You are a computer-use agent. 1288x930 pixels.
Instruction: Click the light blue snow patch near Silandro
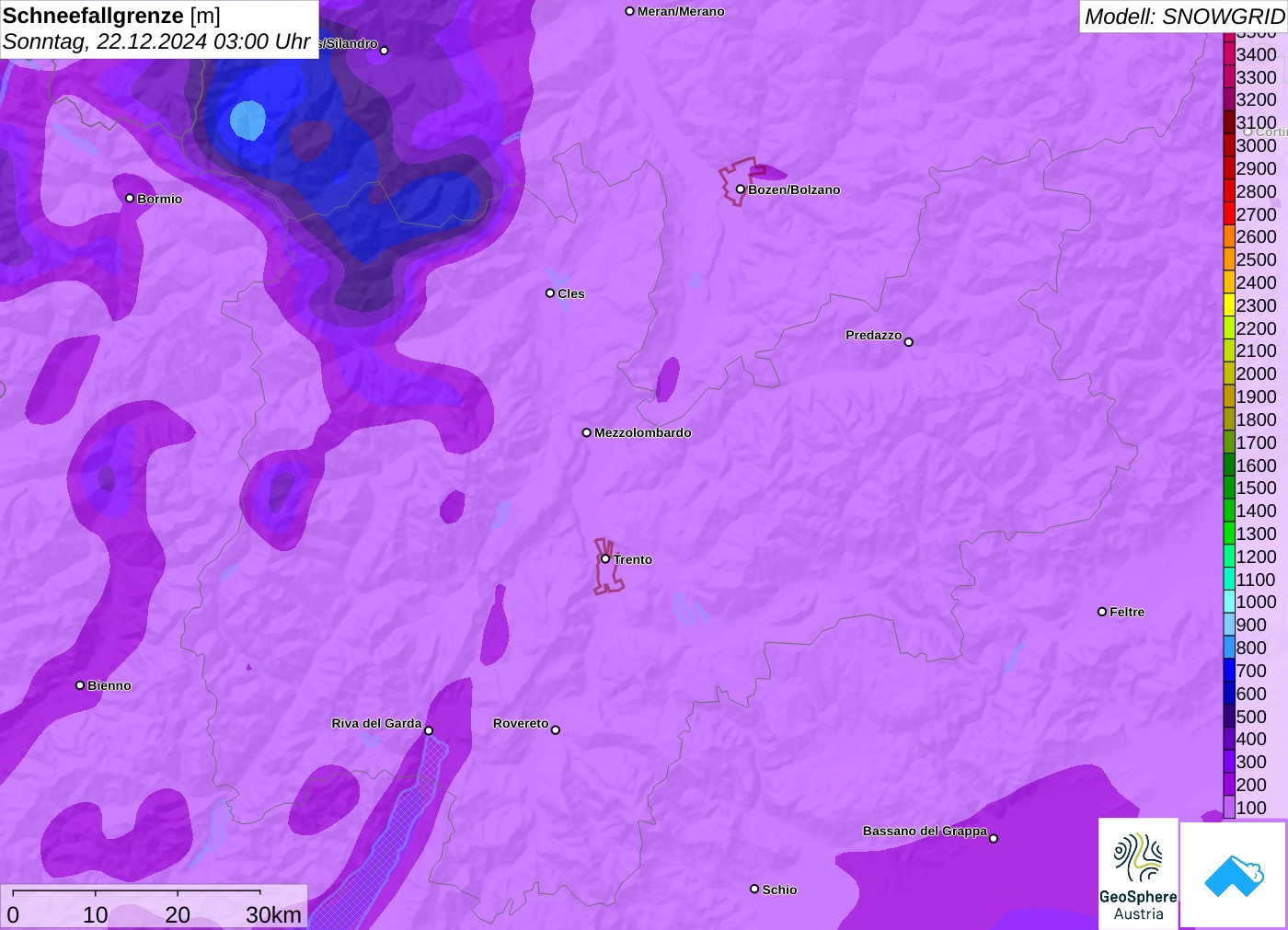click(x=247, y=121)
